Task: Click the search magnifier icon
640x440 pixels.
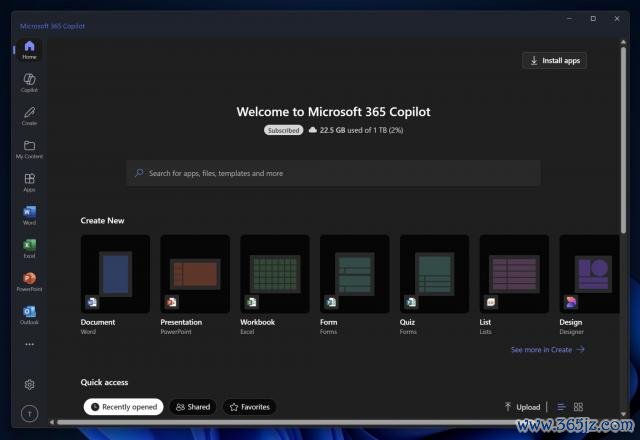Action: 139,173
